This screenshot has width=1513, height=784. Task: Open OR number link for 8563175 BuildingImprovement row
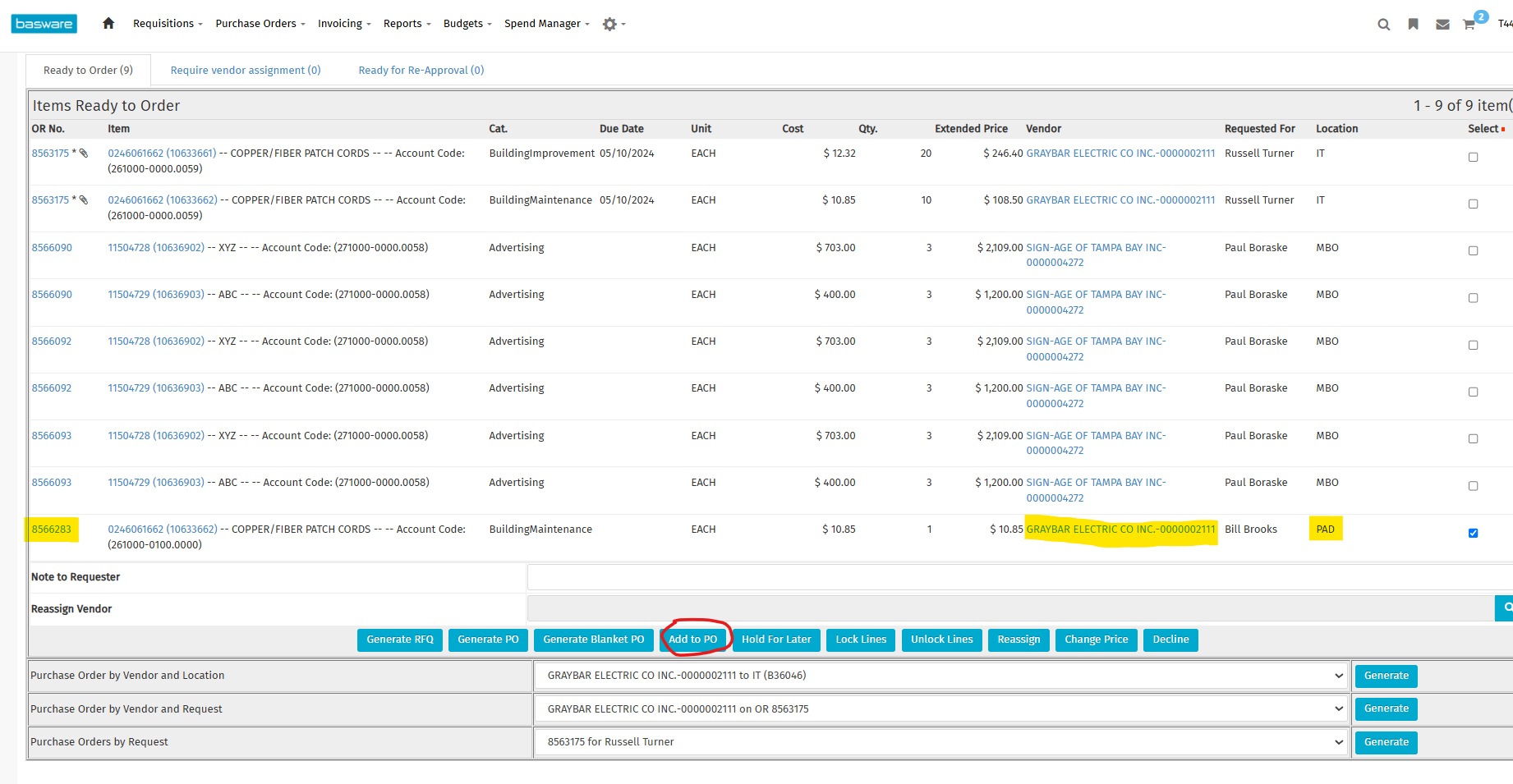click(x=50, y=154)
